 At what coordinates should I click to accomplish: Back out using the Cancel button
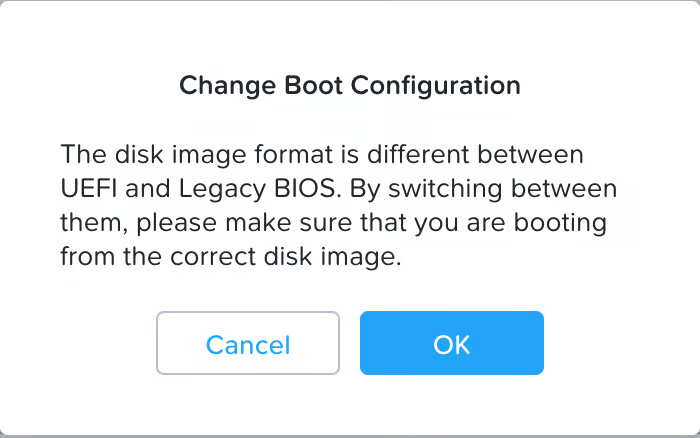point(248,343)
